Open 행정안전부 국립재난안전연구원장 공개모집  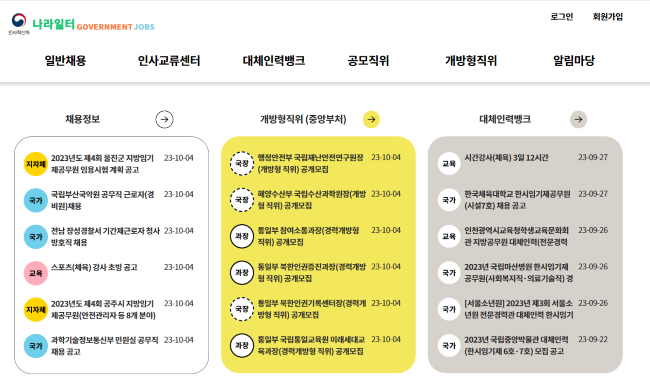coord(310,163)
